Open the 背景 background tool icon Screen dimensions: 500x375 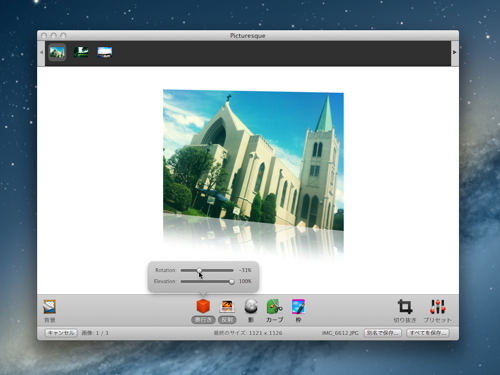click(49, 307)
